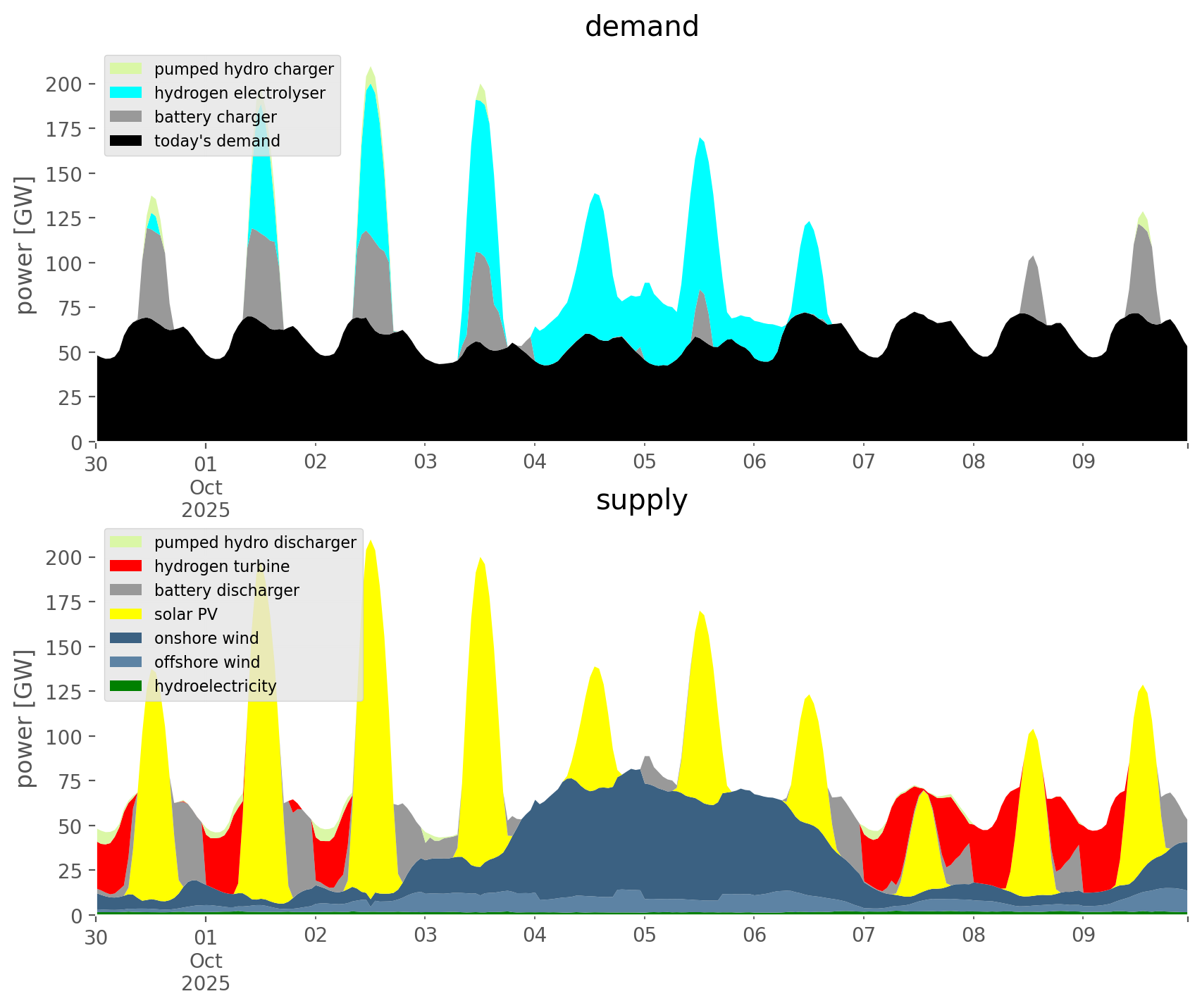Click the 07 date tick on the demand chart
1202x1008 pixels.
[x=863, y=463]
